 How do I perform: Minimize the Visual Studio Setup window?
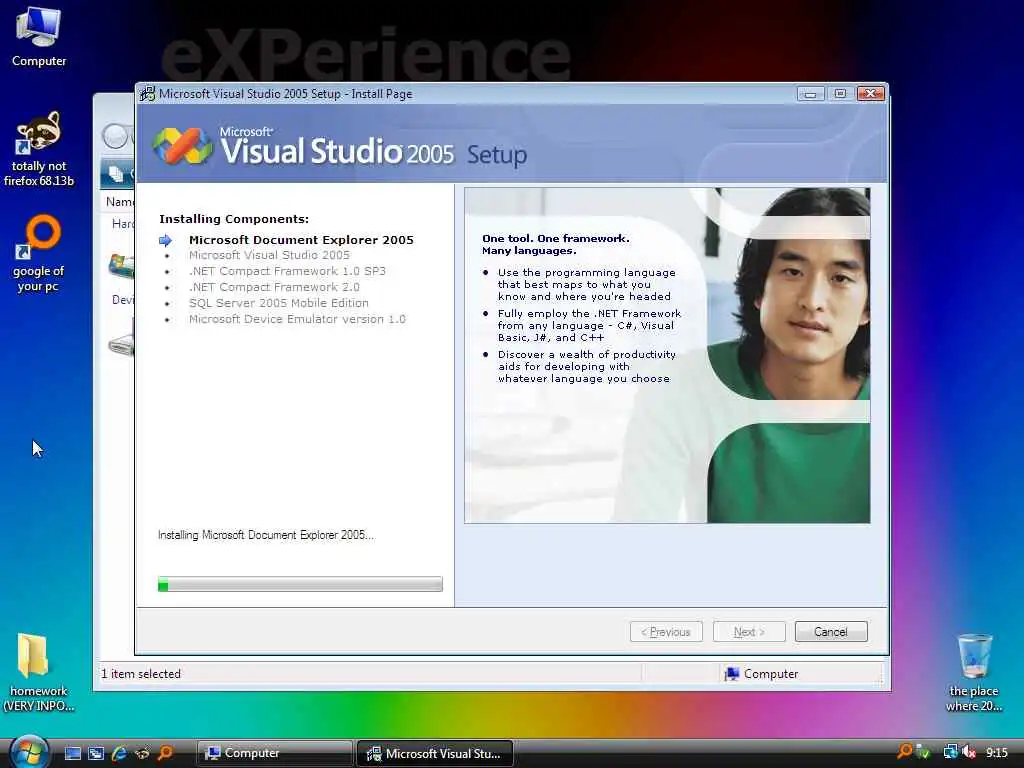tap(810, 93)
